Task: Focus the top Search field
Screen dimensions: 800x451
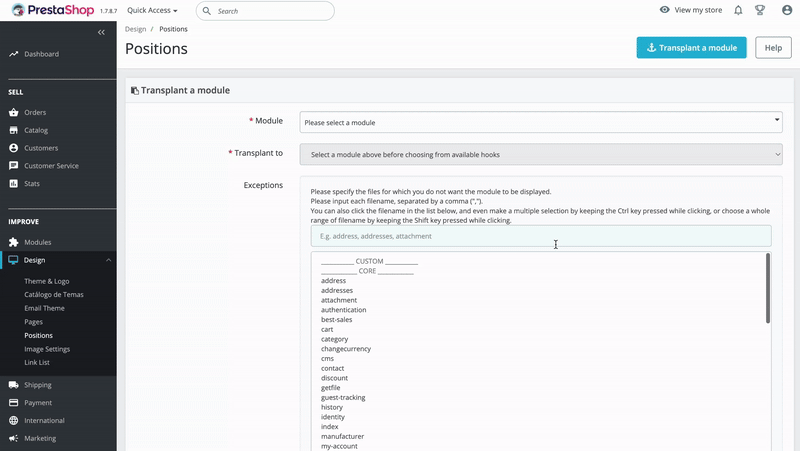Action: pyautogui.click(x=265, y=11)
